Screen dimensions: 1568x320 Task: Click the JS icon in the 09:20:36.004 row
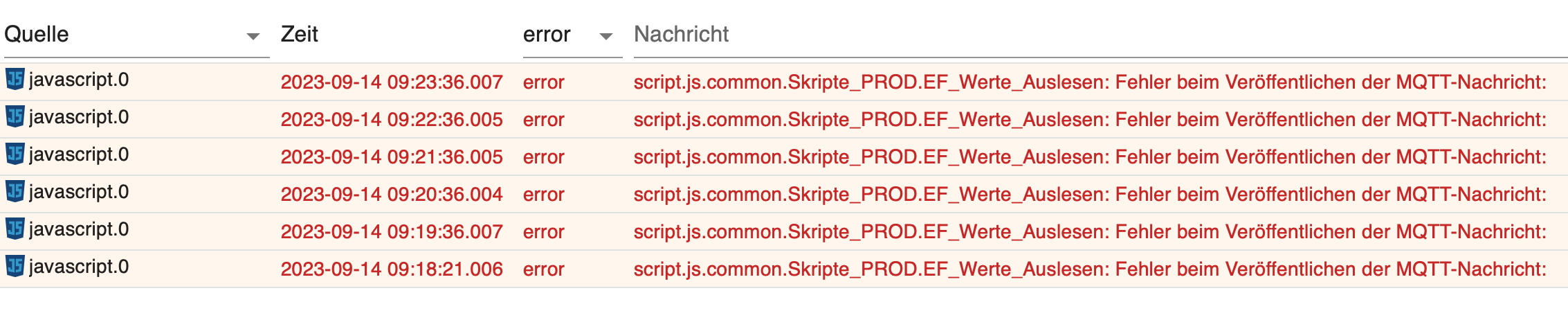pyautogui.click(x=15, y=192)
